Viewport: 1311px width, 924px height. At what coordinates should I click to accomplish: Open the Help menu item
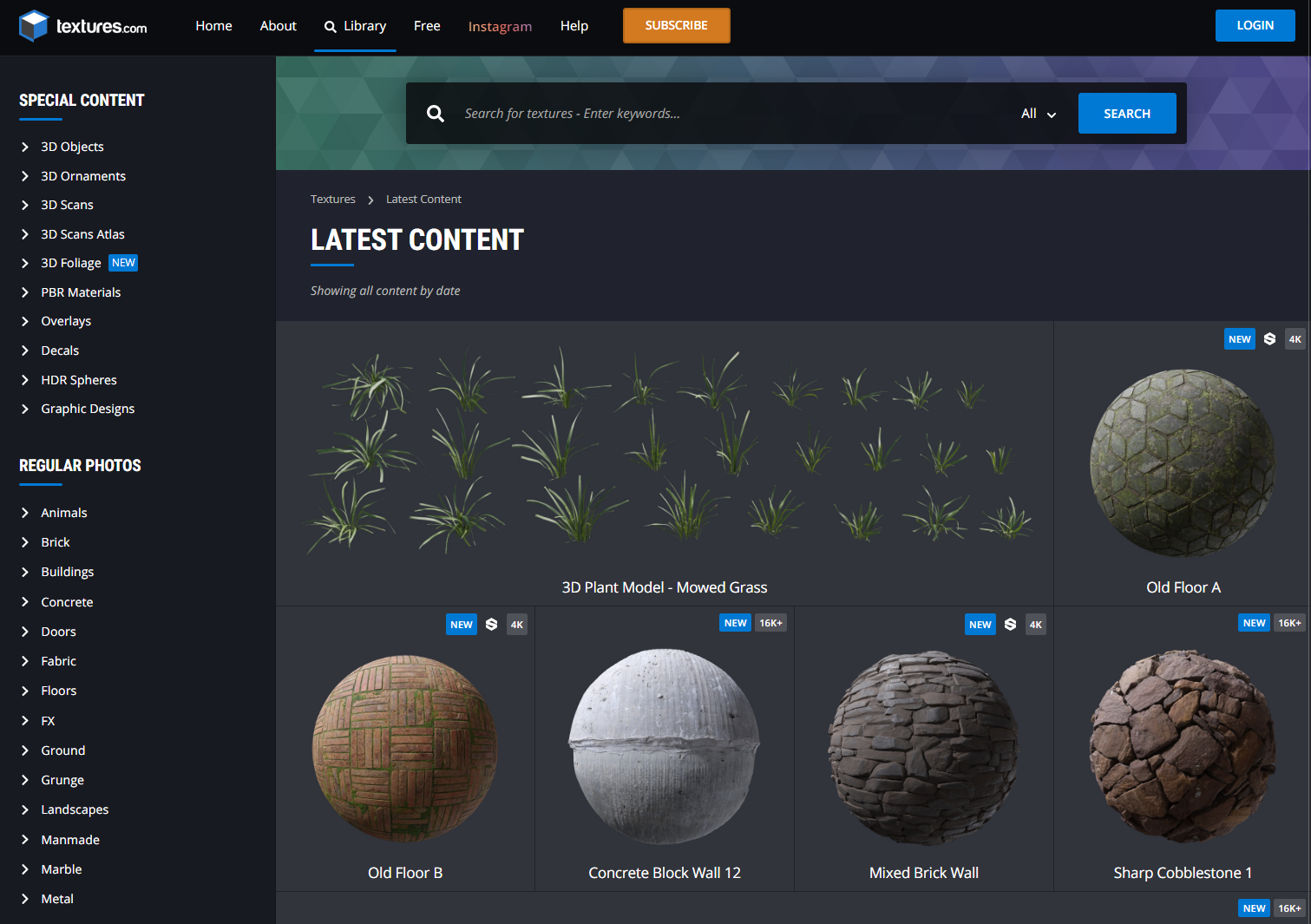coord(574,25)
